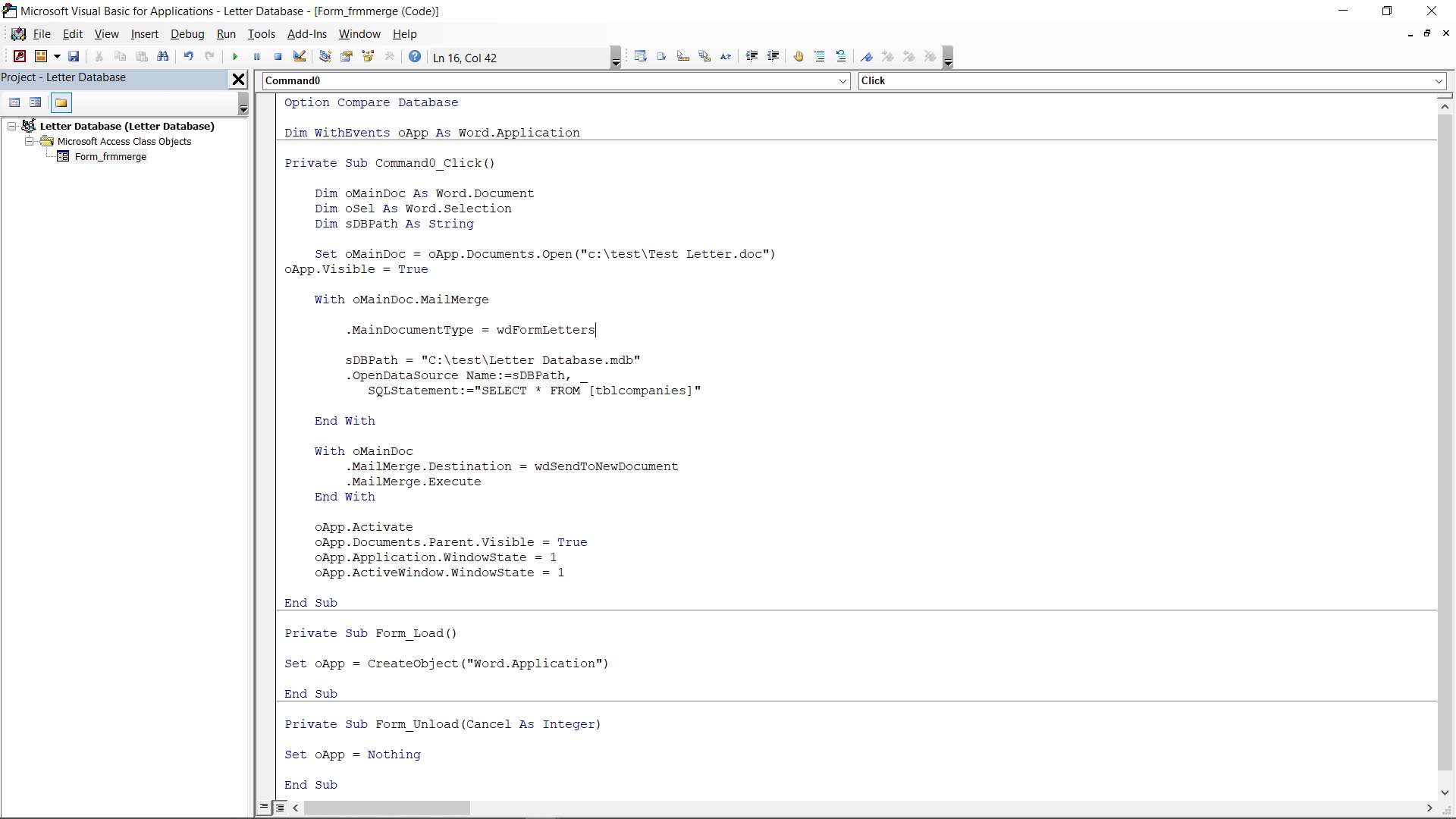
Task: Open the Run menu
Action: (x=226, y=34)
